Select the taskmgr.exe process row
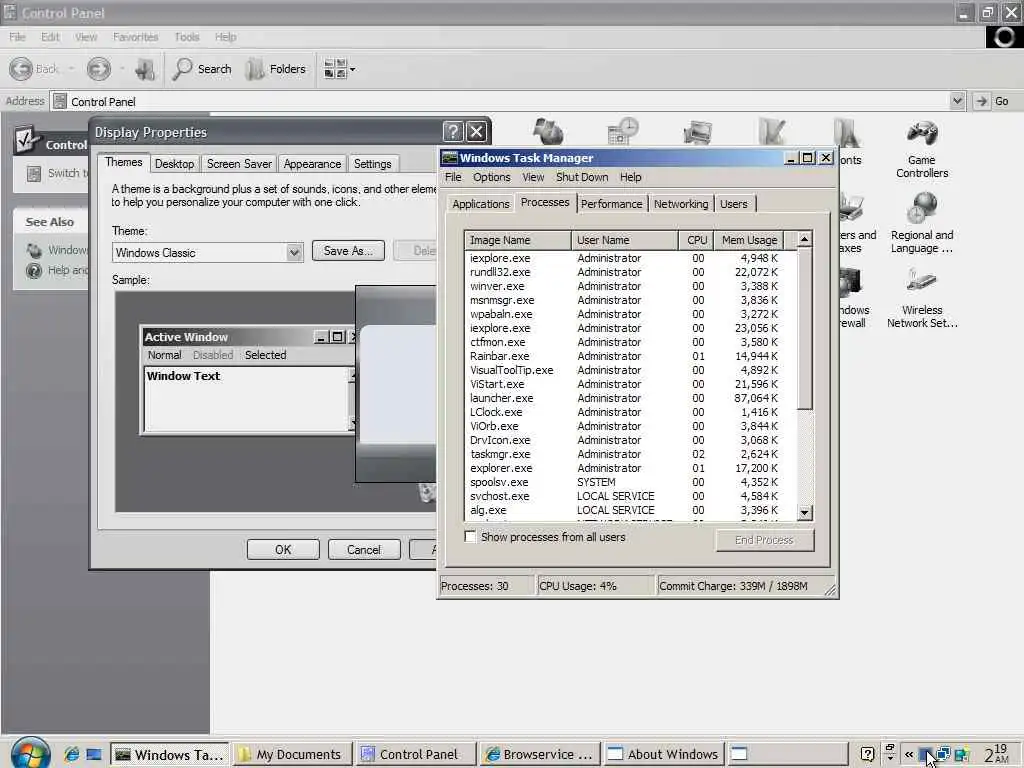This screenshot has height=768, width=1024. tap(631, 455)
